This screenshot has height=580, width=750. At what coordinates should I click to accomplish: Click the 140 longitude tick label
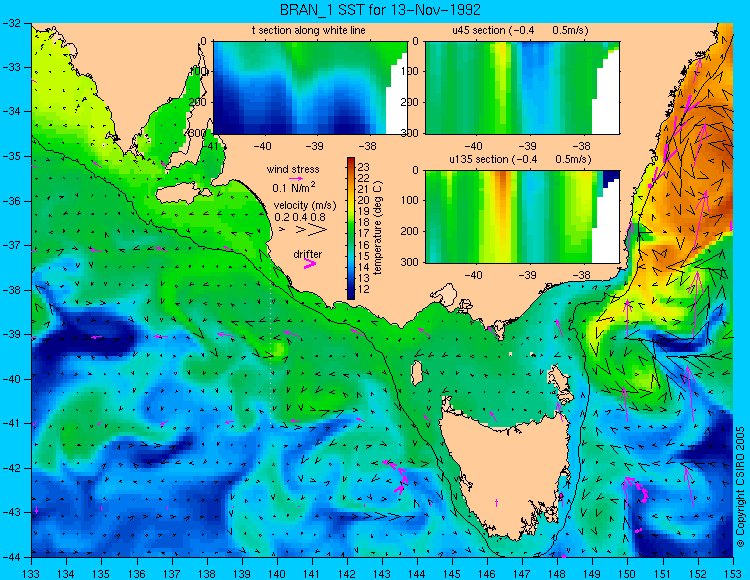277,572
